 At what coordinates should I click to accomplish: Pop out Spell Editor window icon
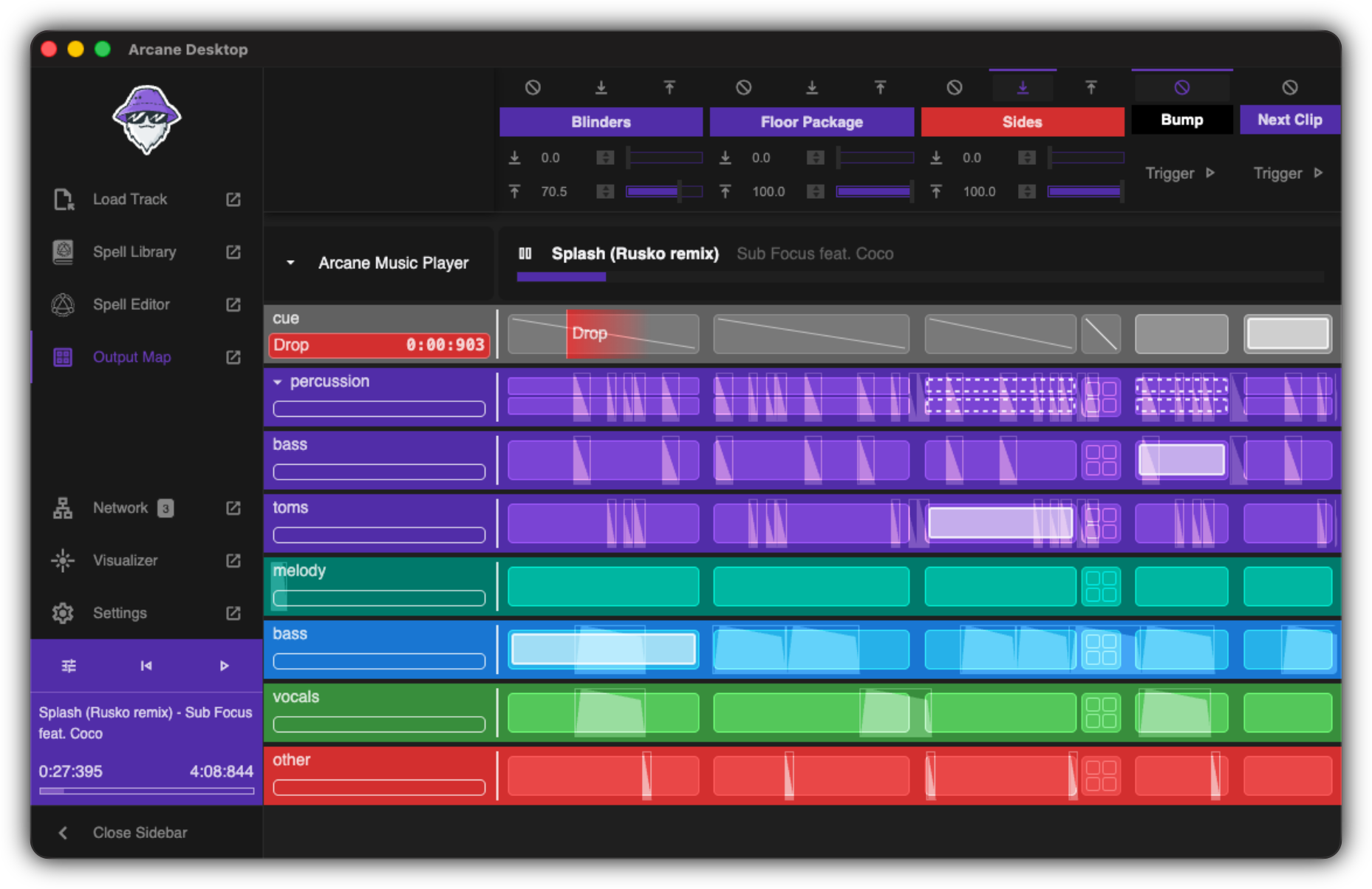(x=233, y=304)
